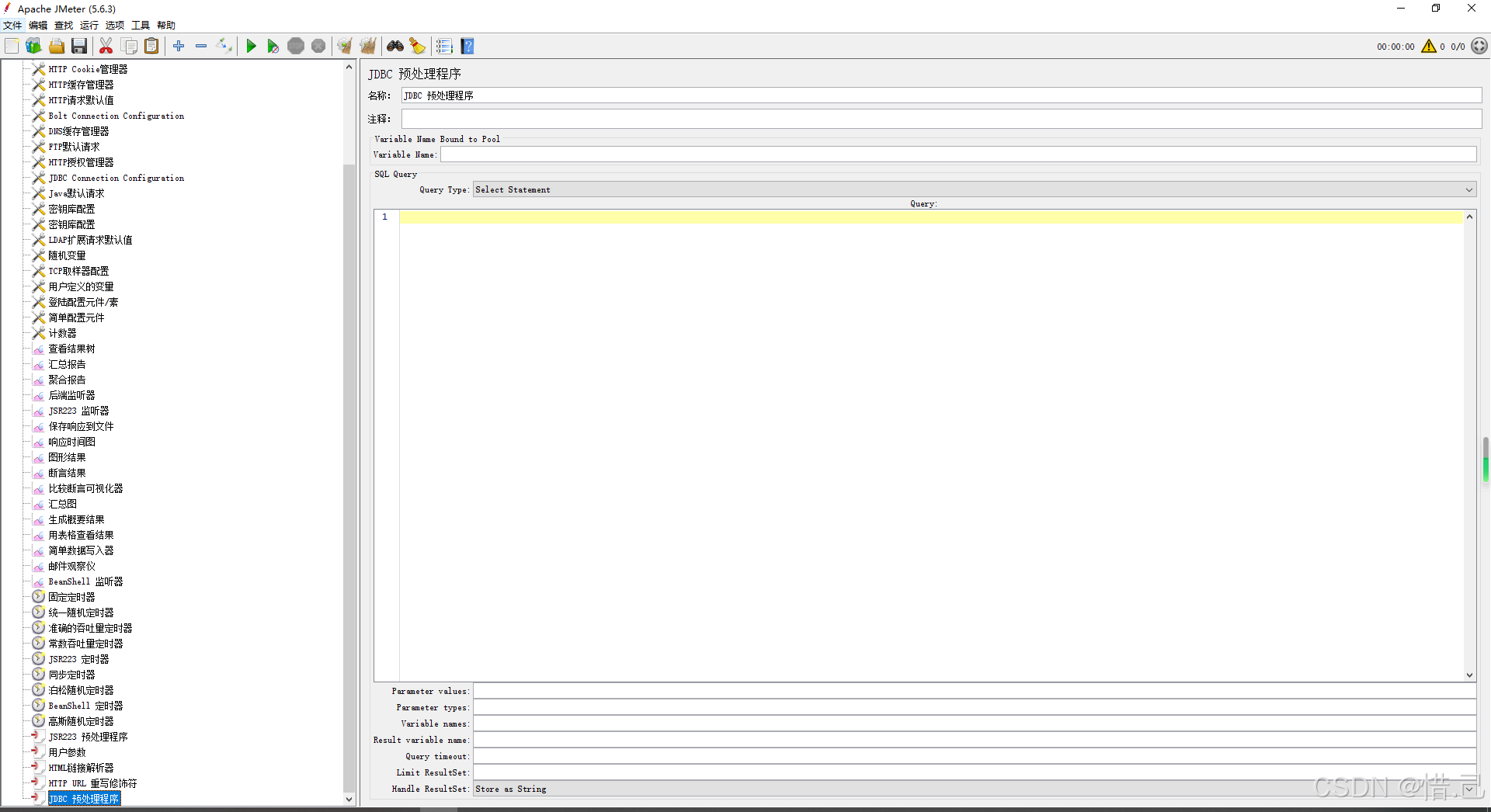The width and height of the screenshot is (1491, 812).
Task: Click Start without pauses icon
Action: point(273,47)
